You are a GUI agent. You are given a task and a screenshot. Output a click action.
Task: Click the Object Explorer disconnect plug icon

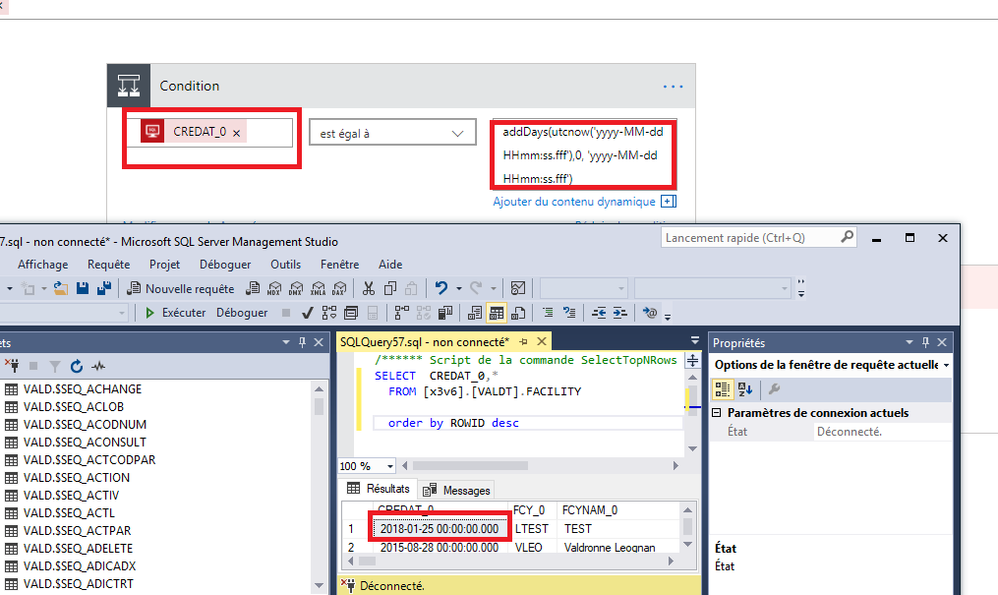12,366
